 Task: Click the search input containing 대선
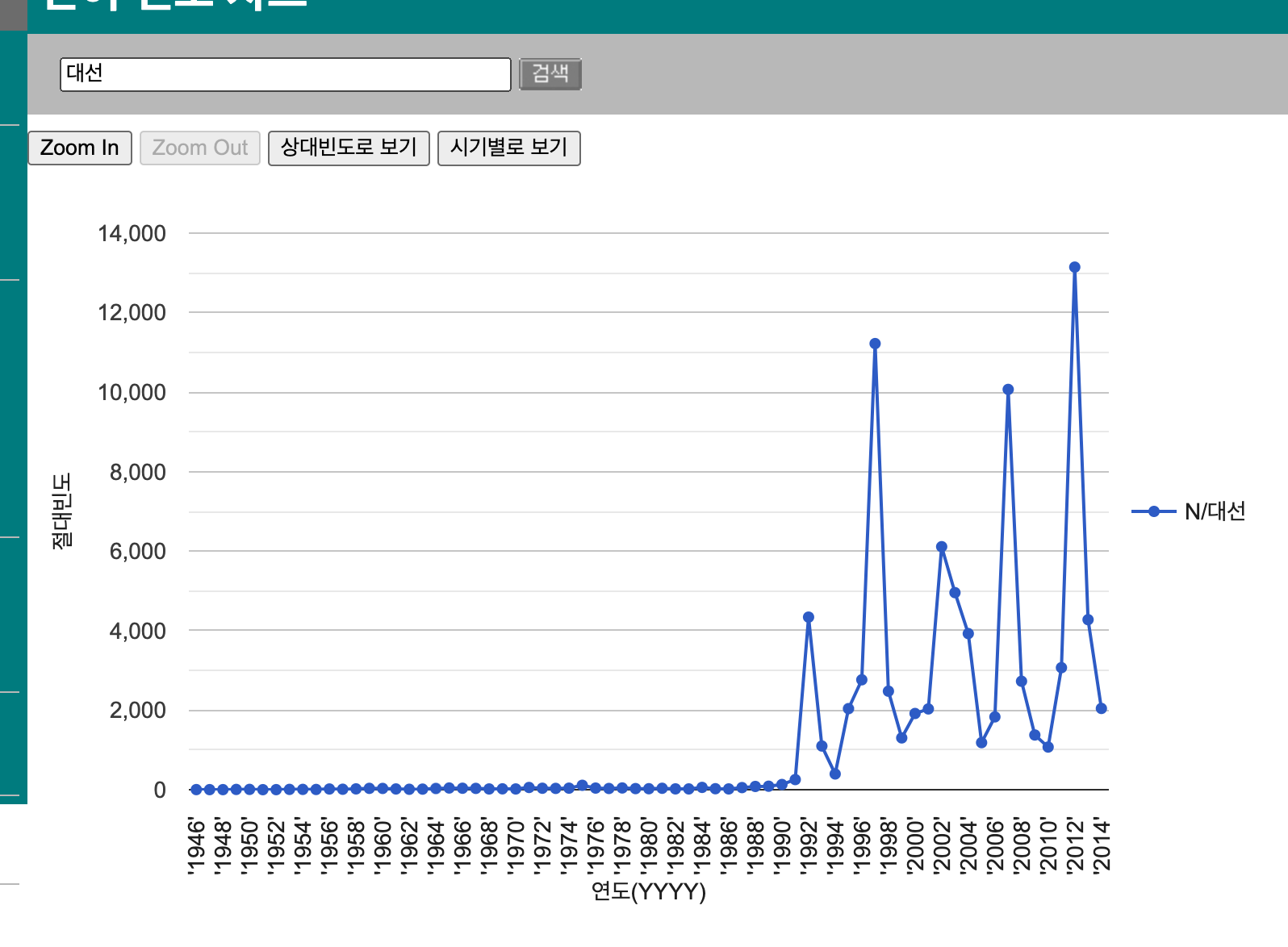click(285, 74)
